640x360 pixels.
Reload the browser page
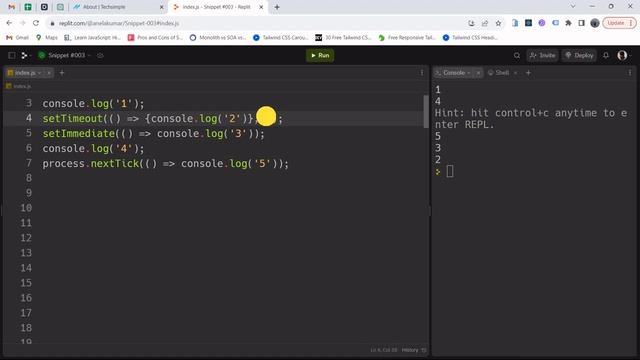(x=36, y=23)
